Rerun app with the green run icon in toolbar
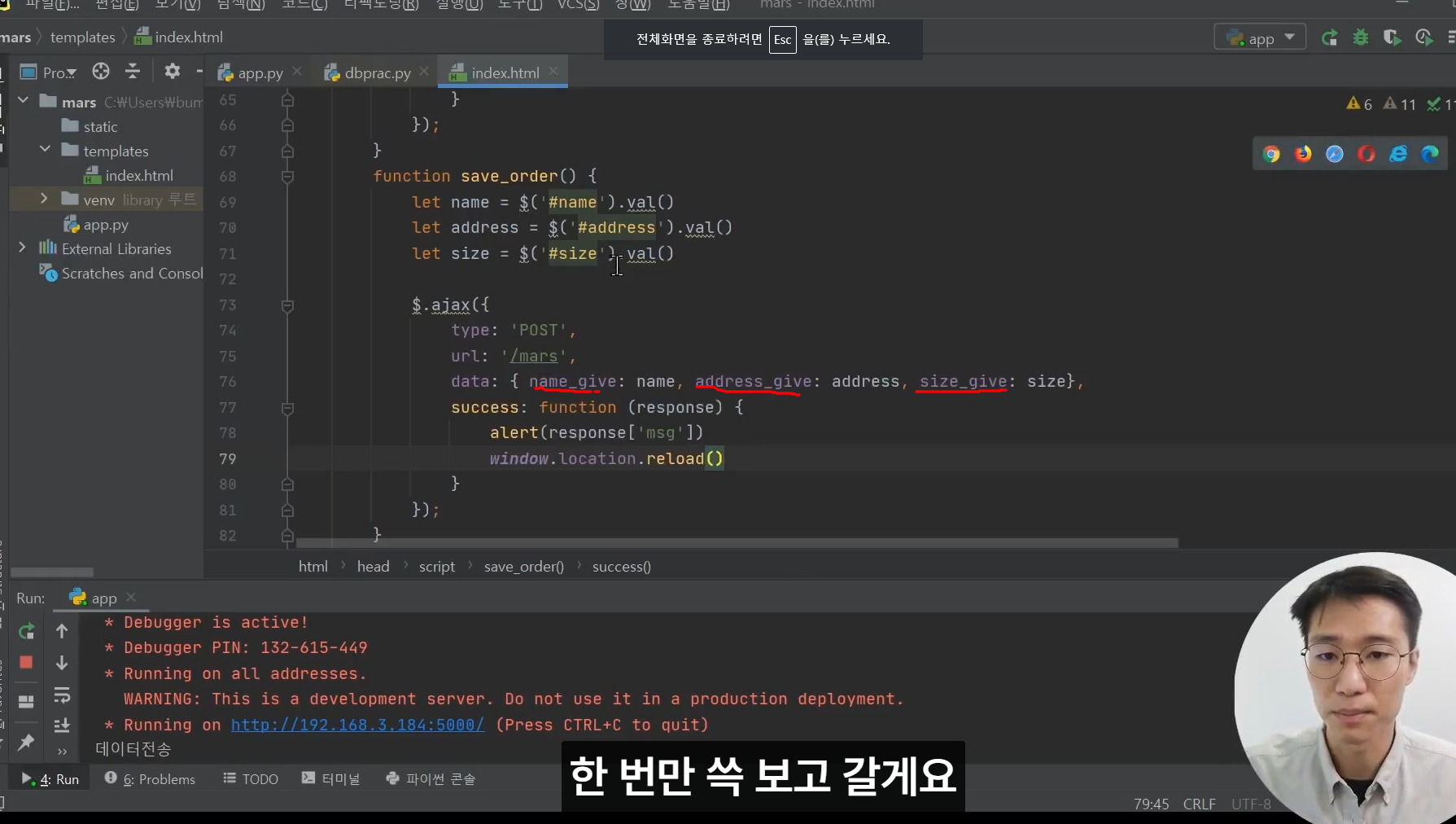 click(1330, 38)
